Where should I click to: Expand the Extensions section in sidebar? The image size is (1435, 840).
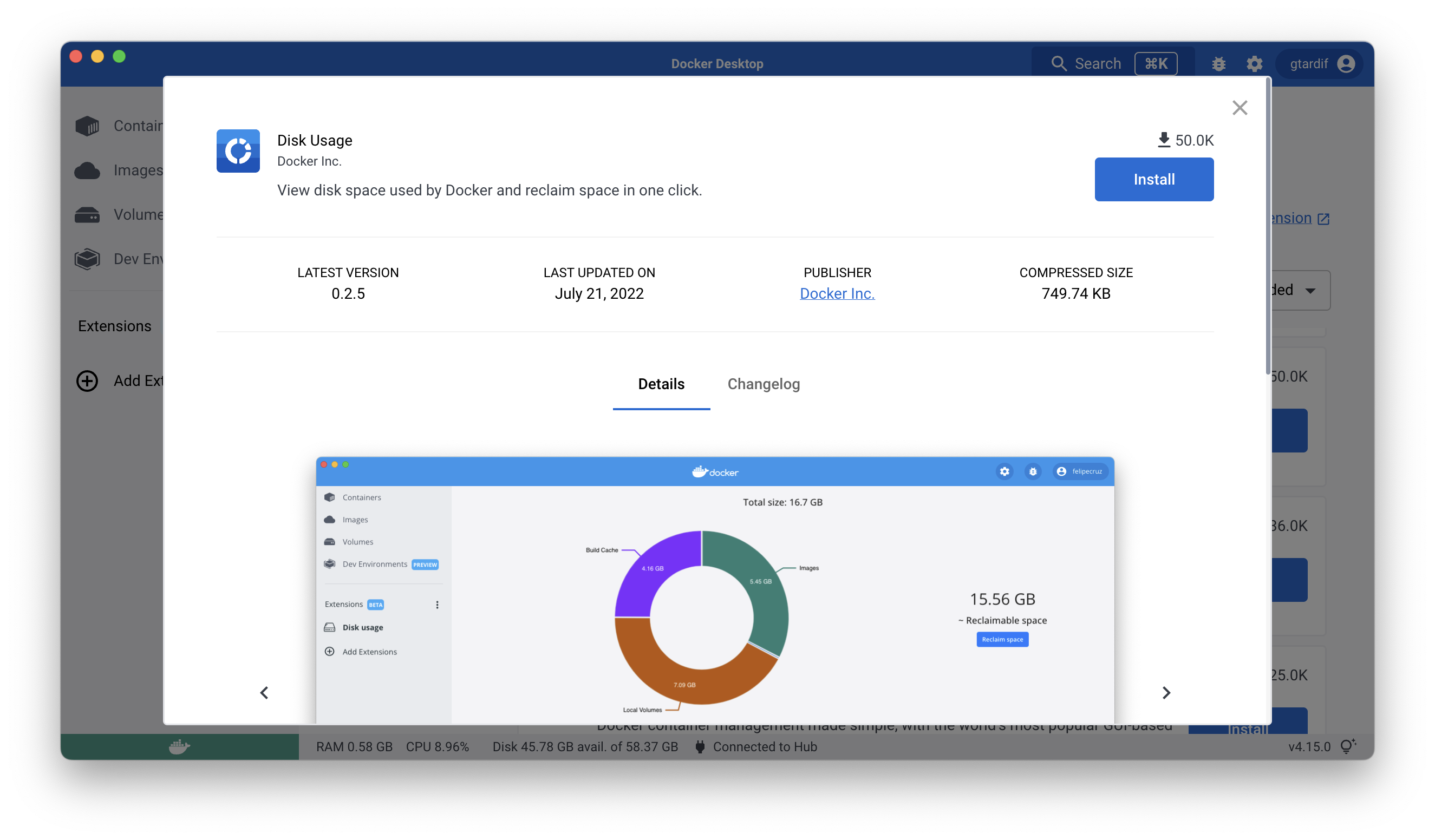point(114,325)
